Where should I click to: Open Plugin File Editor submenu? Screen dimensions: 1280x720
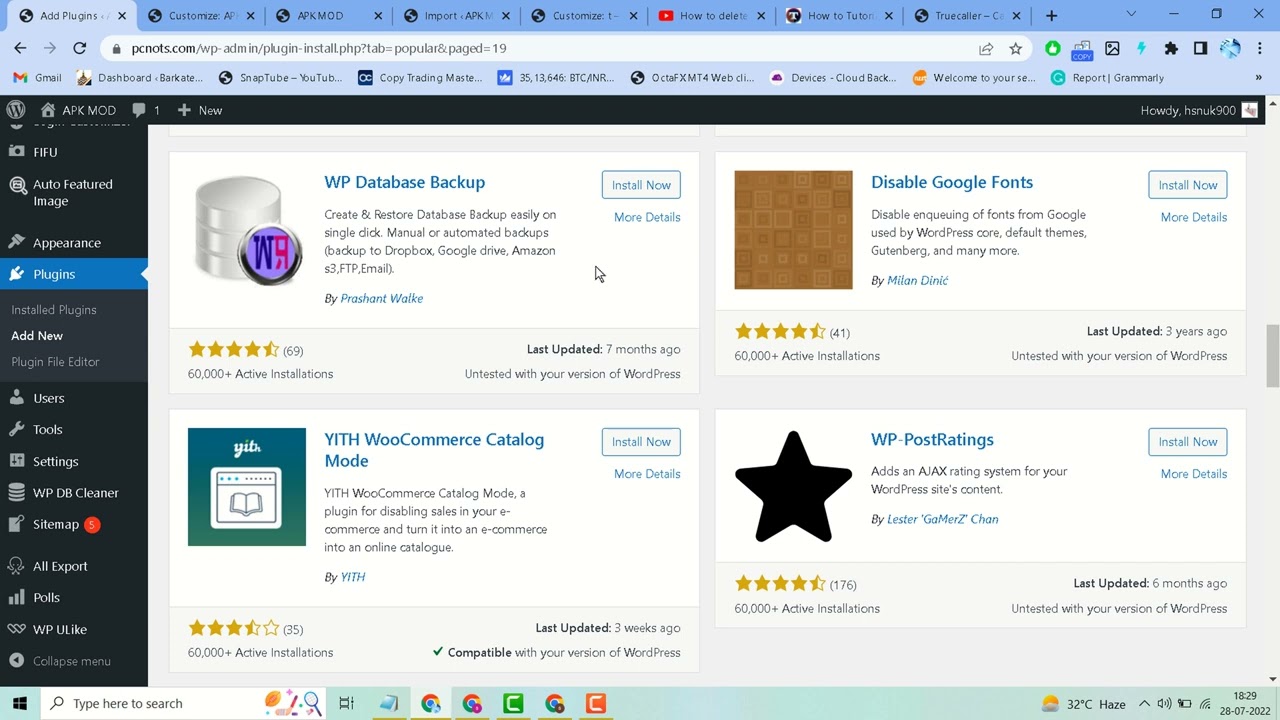pyautogui.click(x=55, y=362)
